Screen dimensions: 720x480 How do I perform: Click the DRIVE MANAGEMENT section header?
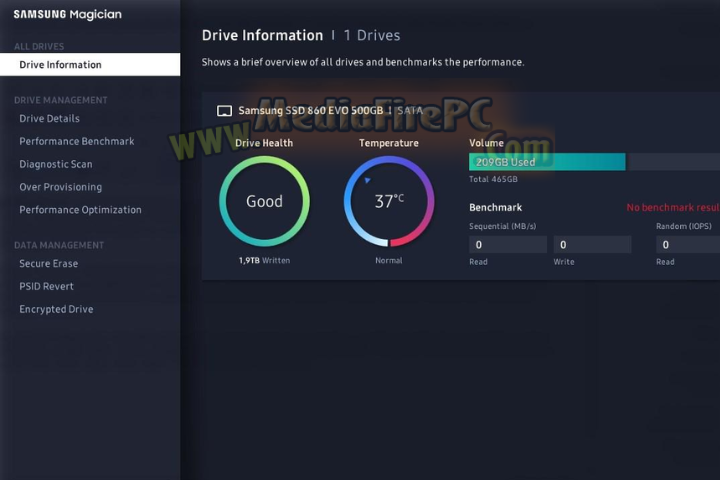[x=61, y=100]
